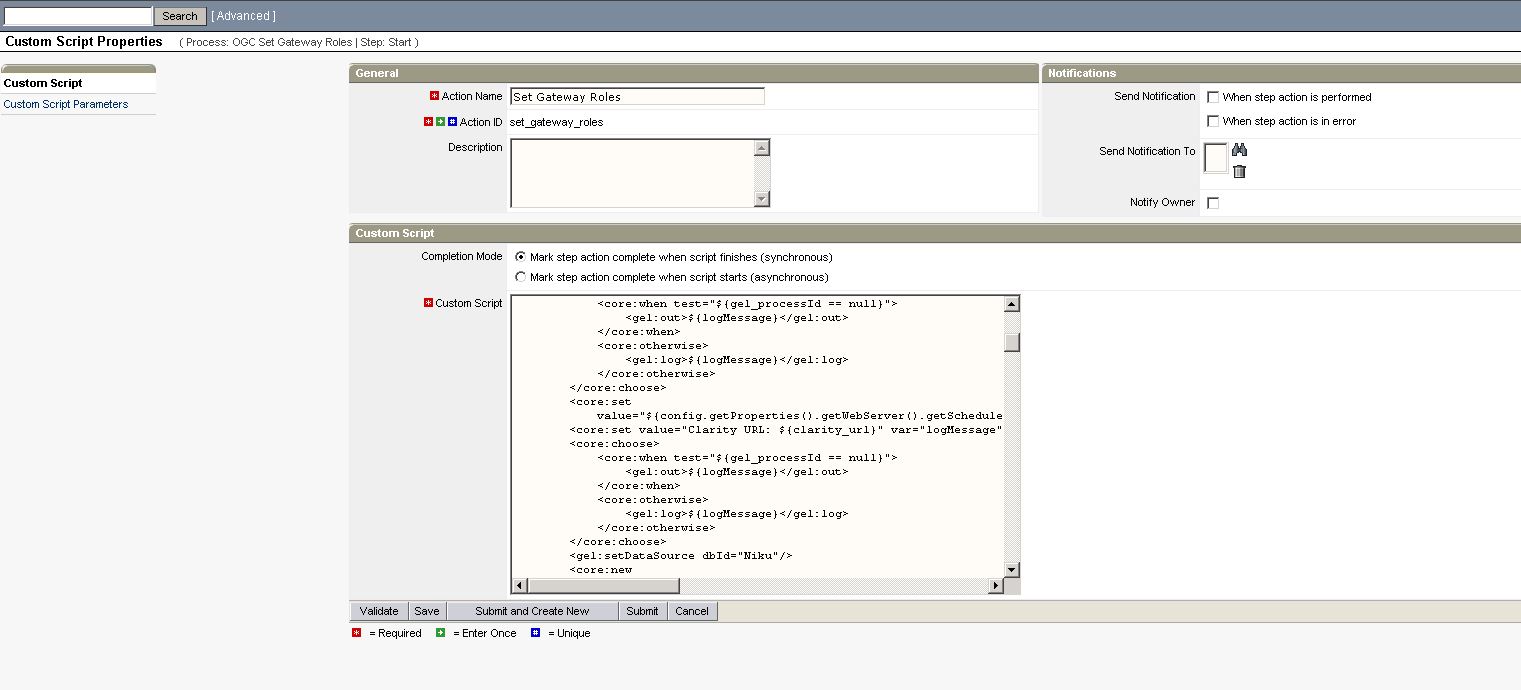Image resolution: width=1521 pixels, height=690 pixels.
Task: Enable notification when step action is performed
Action: (x=1213, y=98)
